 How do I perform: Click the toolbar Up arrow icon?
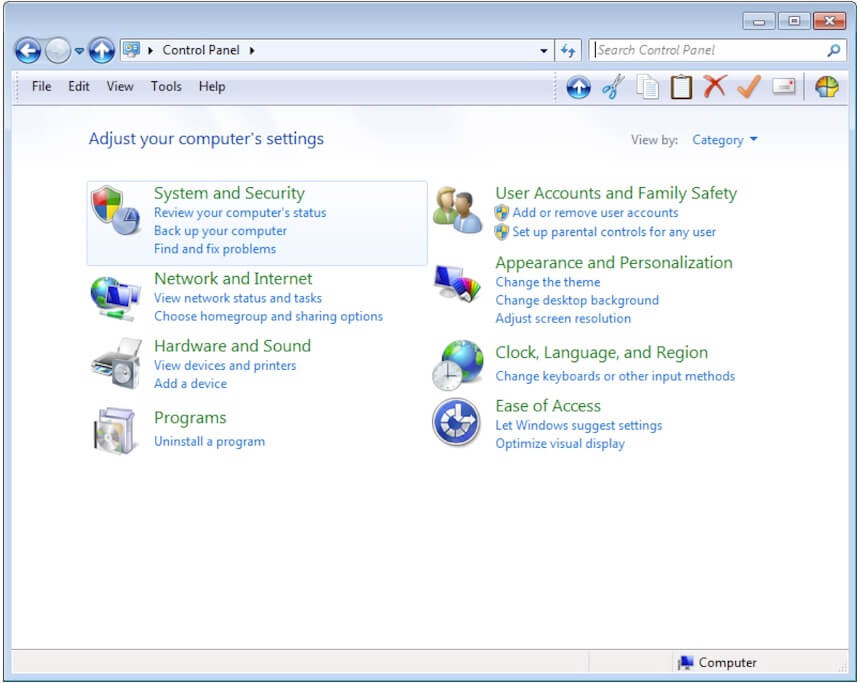coord(578,87)
